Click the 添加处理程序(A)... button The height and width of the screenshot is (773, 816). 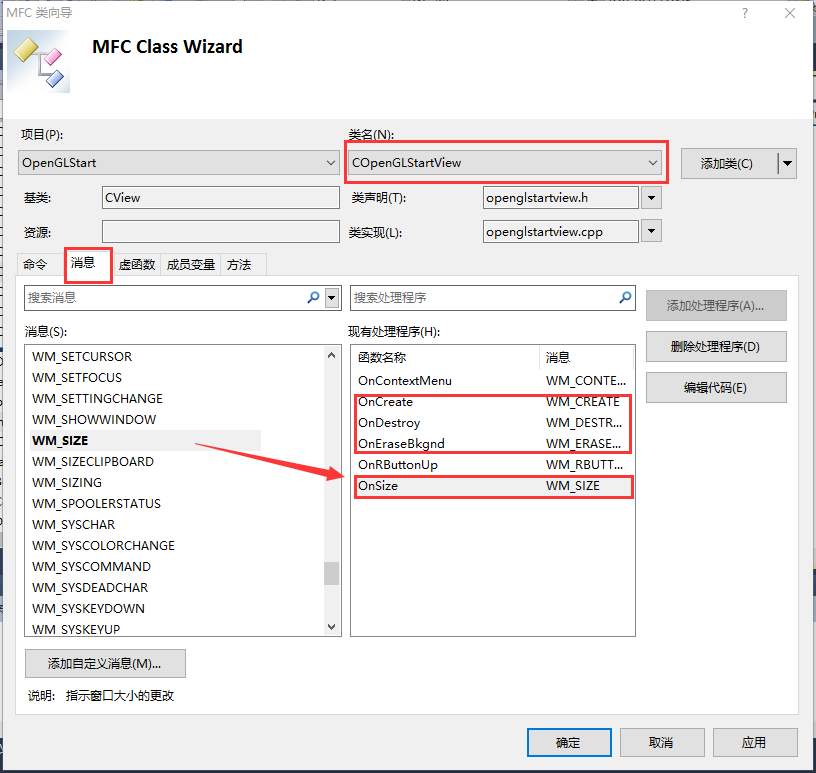(716, 306)
